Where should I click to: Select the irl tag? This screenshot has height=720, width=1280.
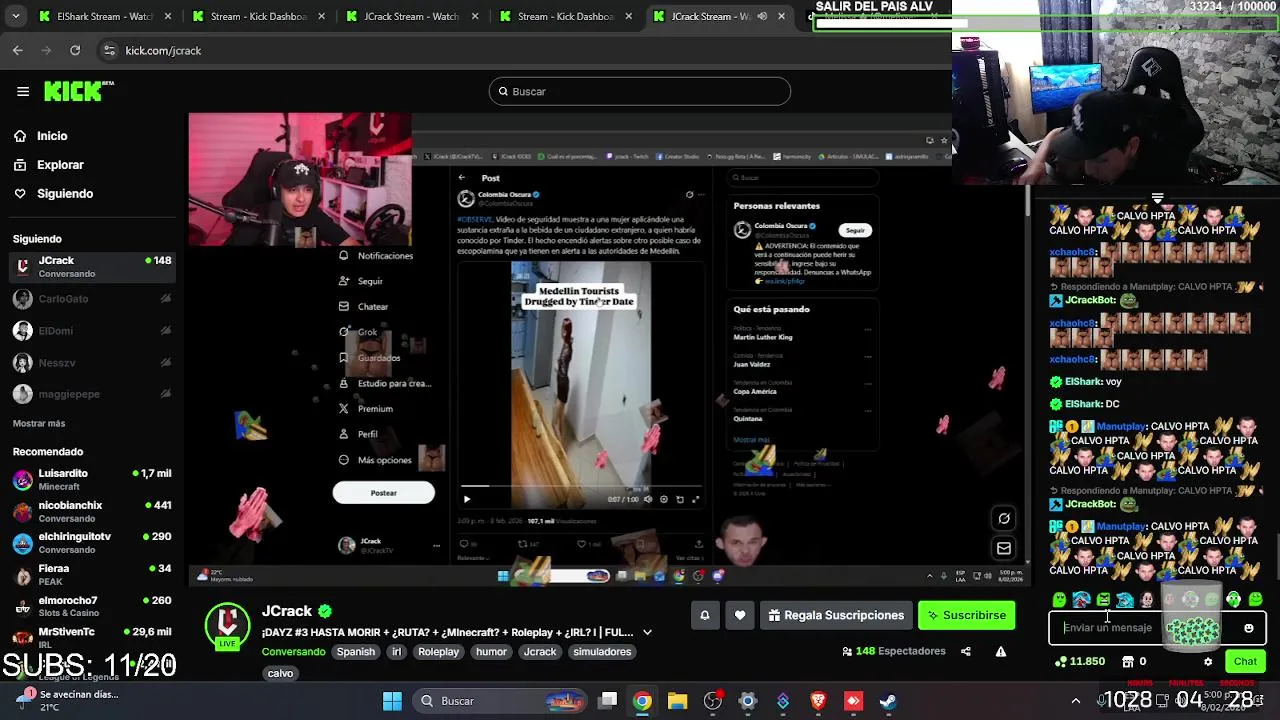tap(396, 652)
